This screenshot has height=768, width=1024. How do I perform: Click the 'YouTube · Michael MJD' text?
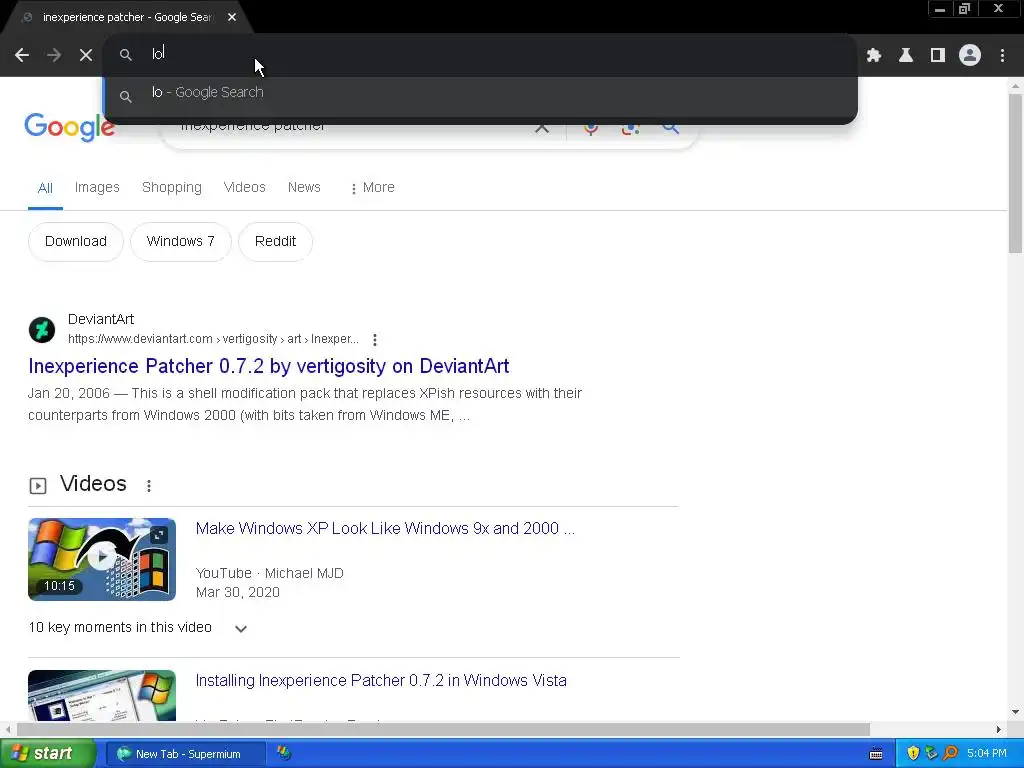pyautogui.click(x=270, y=573)
